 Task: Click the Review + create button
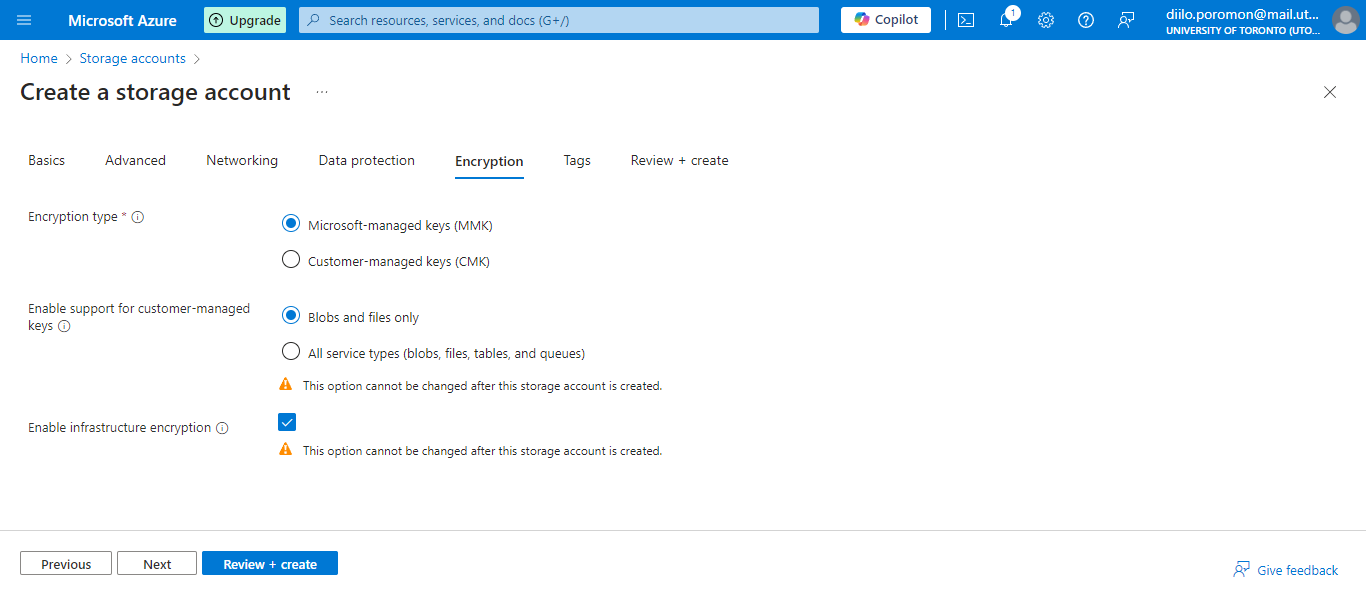coord(269,562)
